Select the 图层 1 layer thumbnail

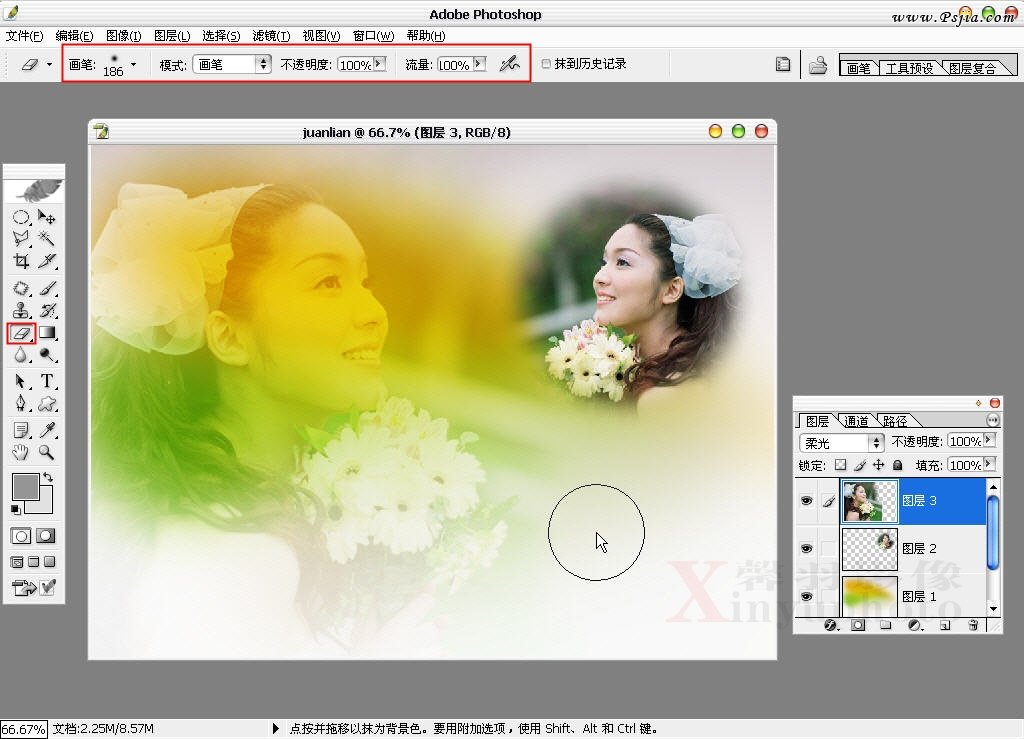point(869,596)
